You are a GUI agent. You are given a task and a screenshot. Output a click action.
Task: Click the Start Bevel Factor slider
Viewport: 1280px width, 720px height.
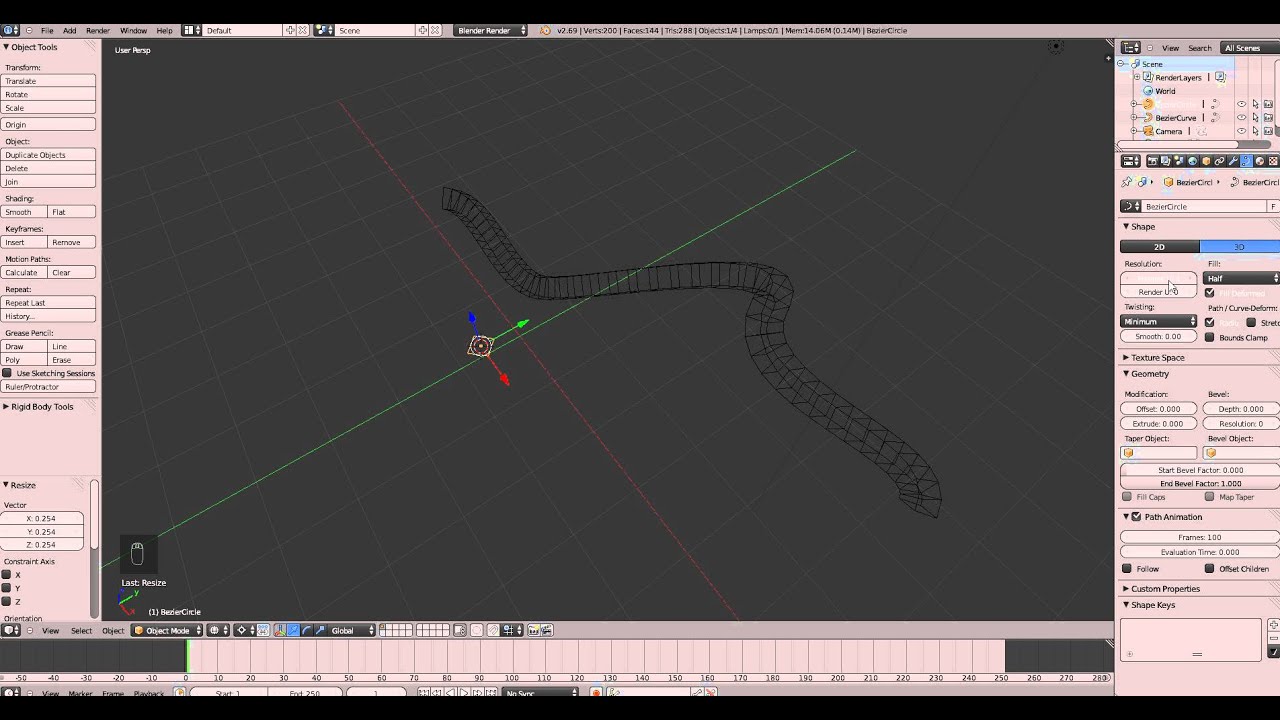click(x=1200, y=470)
